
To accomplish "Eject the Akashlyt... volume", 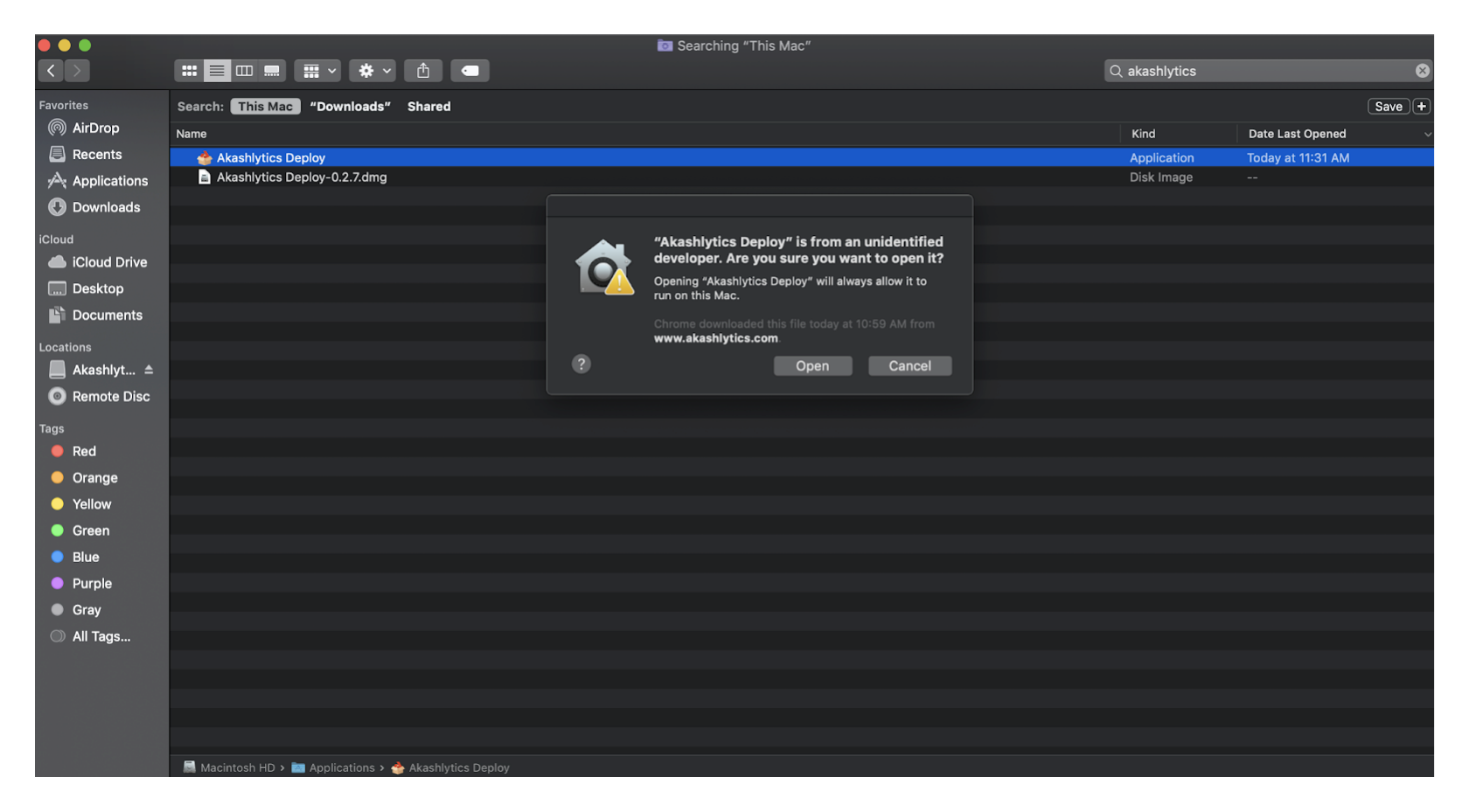I will click(149, 370).
